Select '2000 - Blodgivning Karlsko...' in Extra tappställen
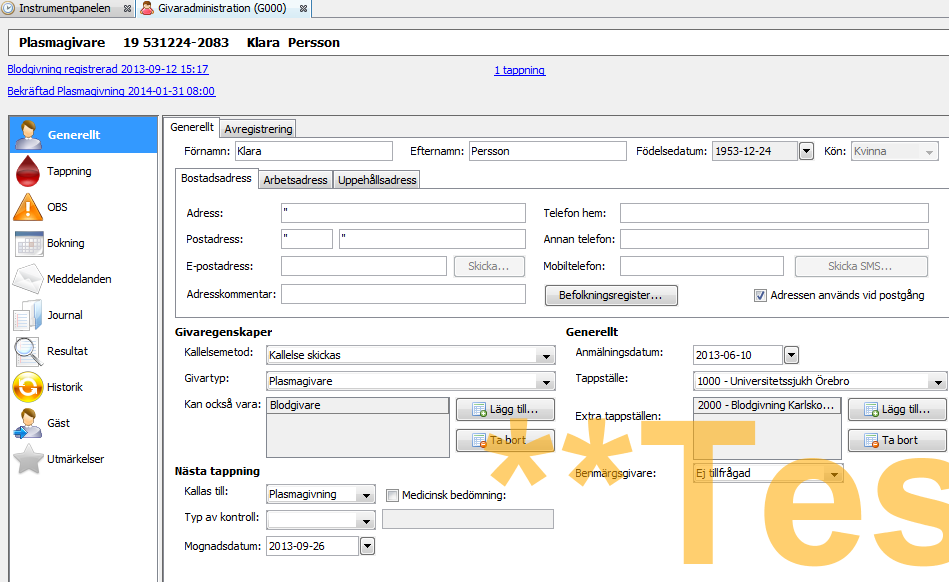This screenshot has height=582, width=949. pyautogui.click(x=767, y=405)
